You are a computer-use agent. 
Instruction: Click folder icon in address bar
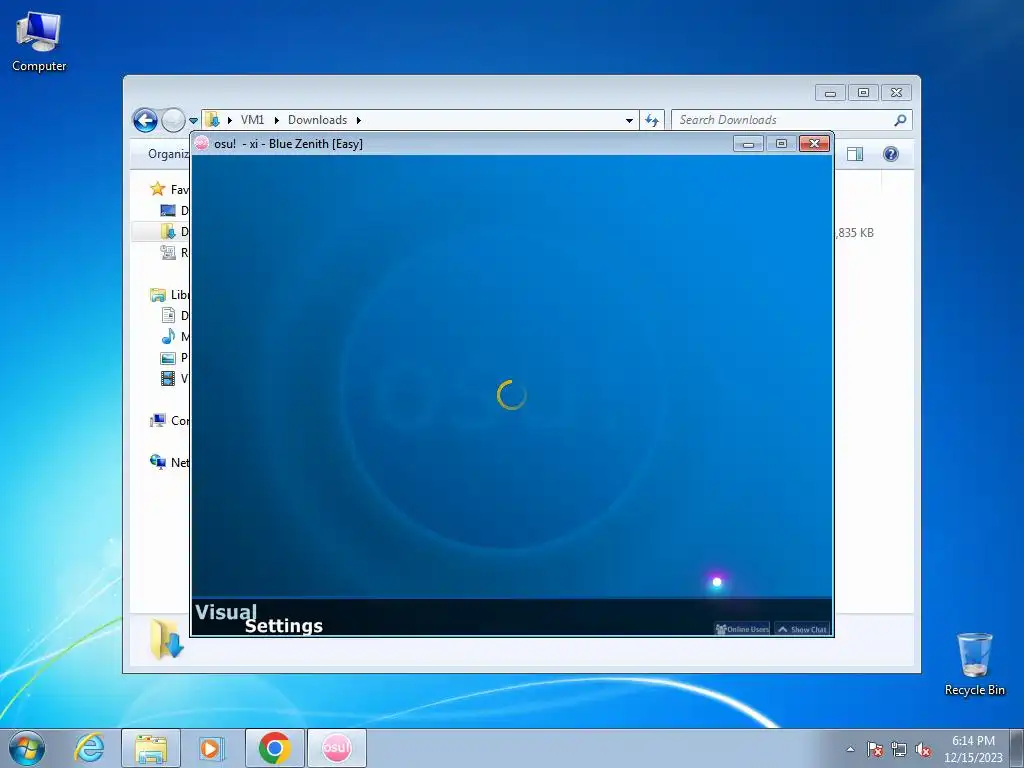(x=212, y=120)
